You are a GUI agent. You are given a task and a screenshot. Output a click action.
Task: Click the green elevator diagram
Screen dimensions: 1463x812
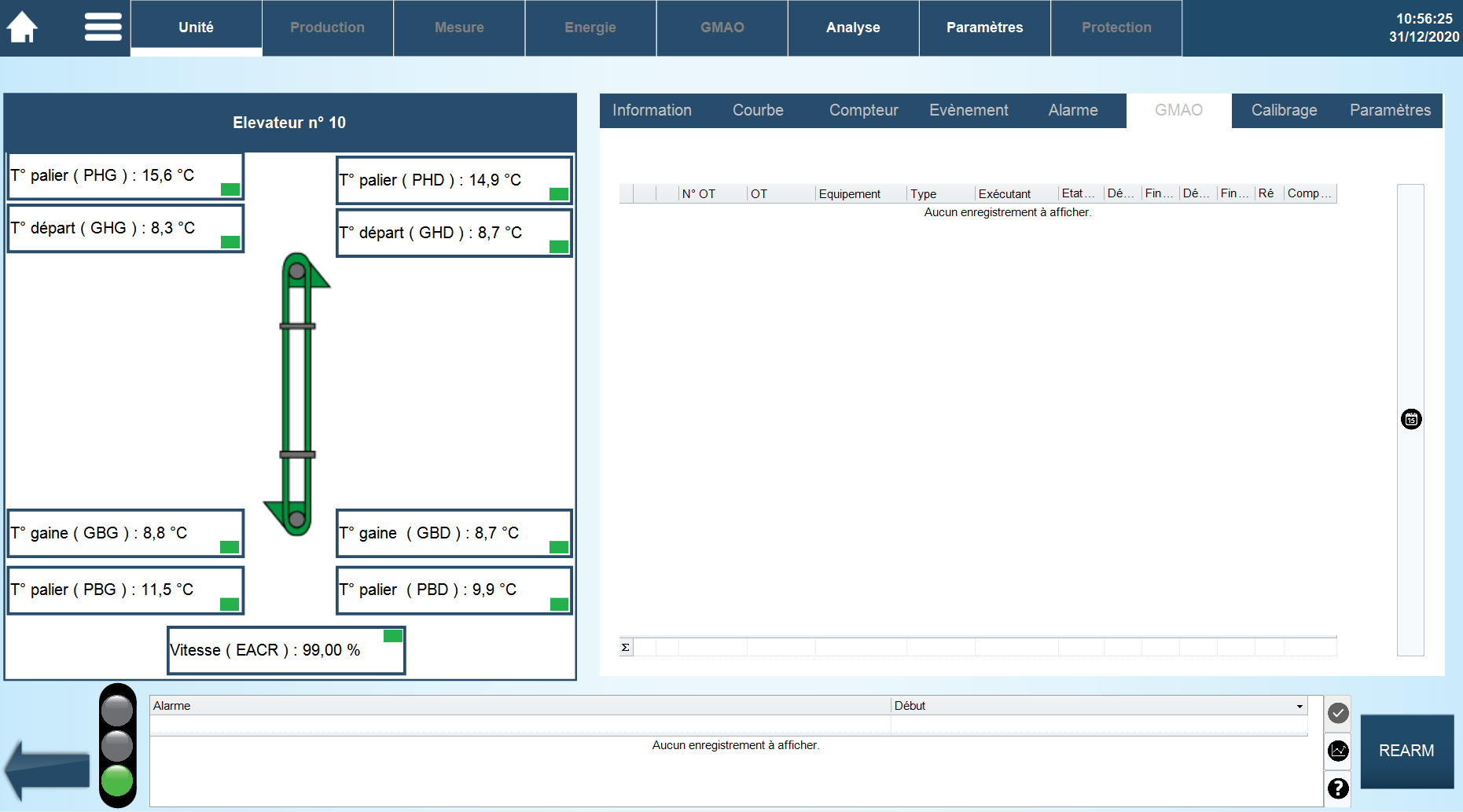click(297, 395)
